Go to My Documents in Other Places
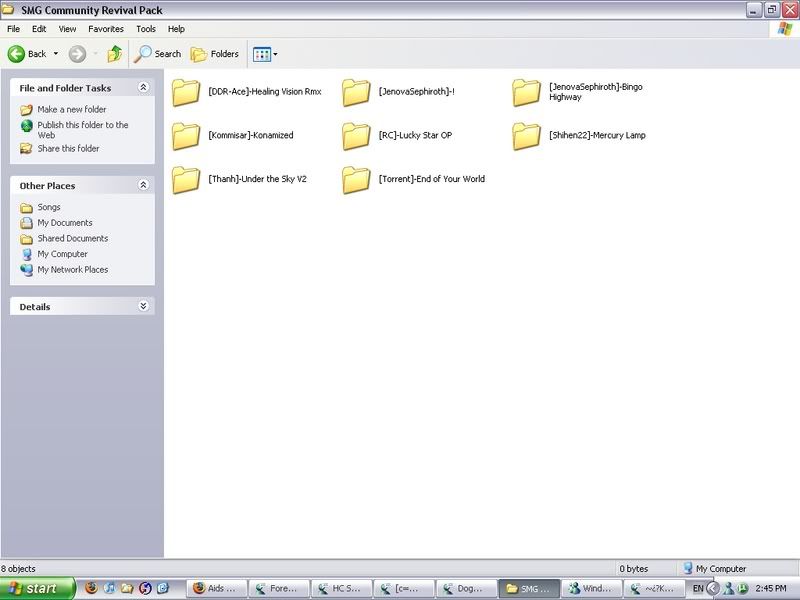 coord(65,223)
